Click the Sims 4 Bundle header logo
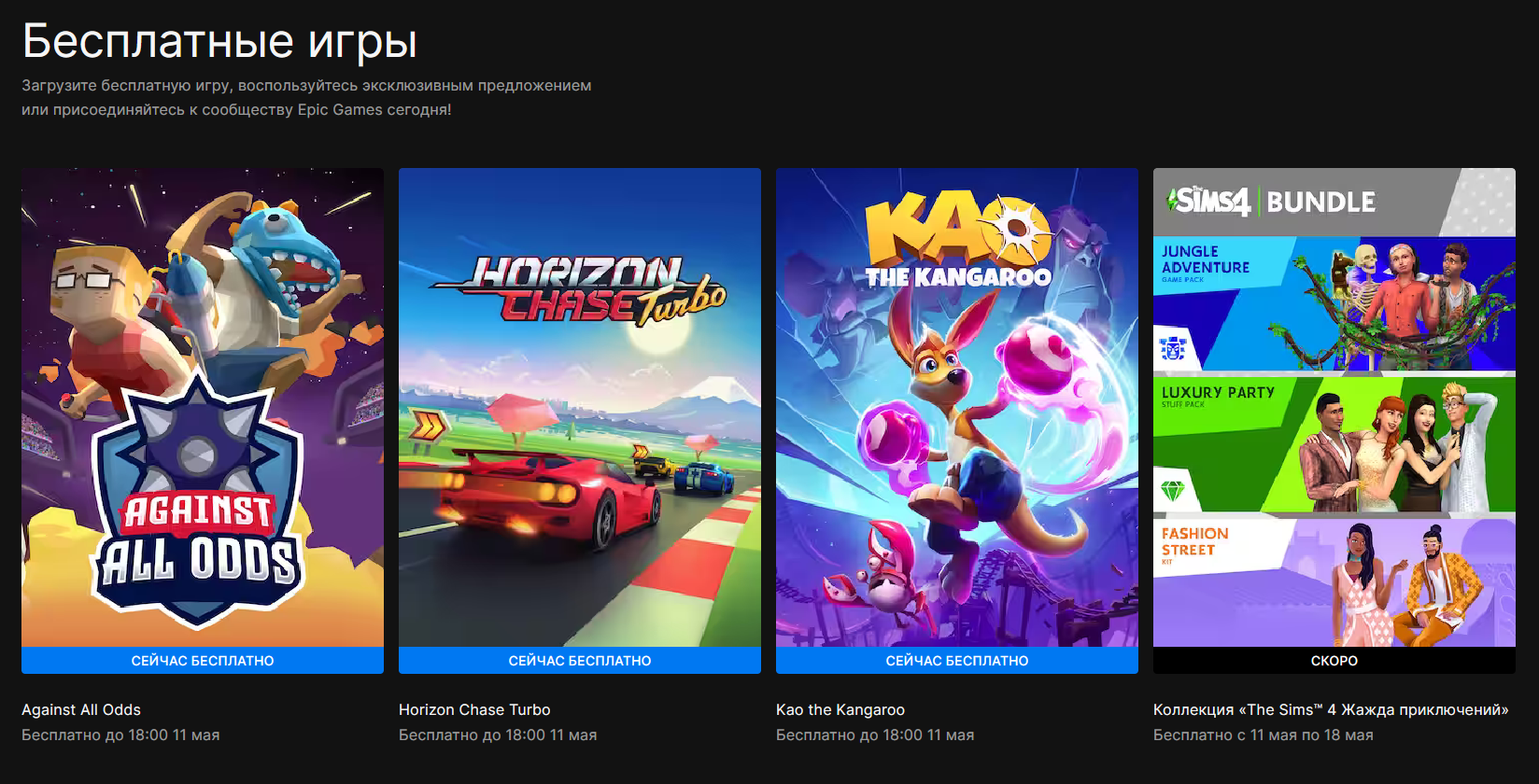The width and height of the screenshot is (1539, 784). 1271,201
